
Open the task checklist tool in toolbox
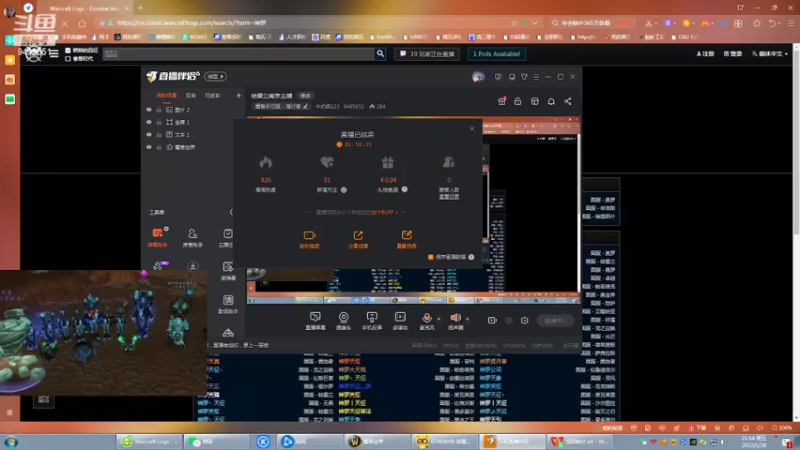228,237
